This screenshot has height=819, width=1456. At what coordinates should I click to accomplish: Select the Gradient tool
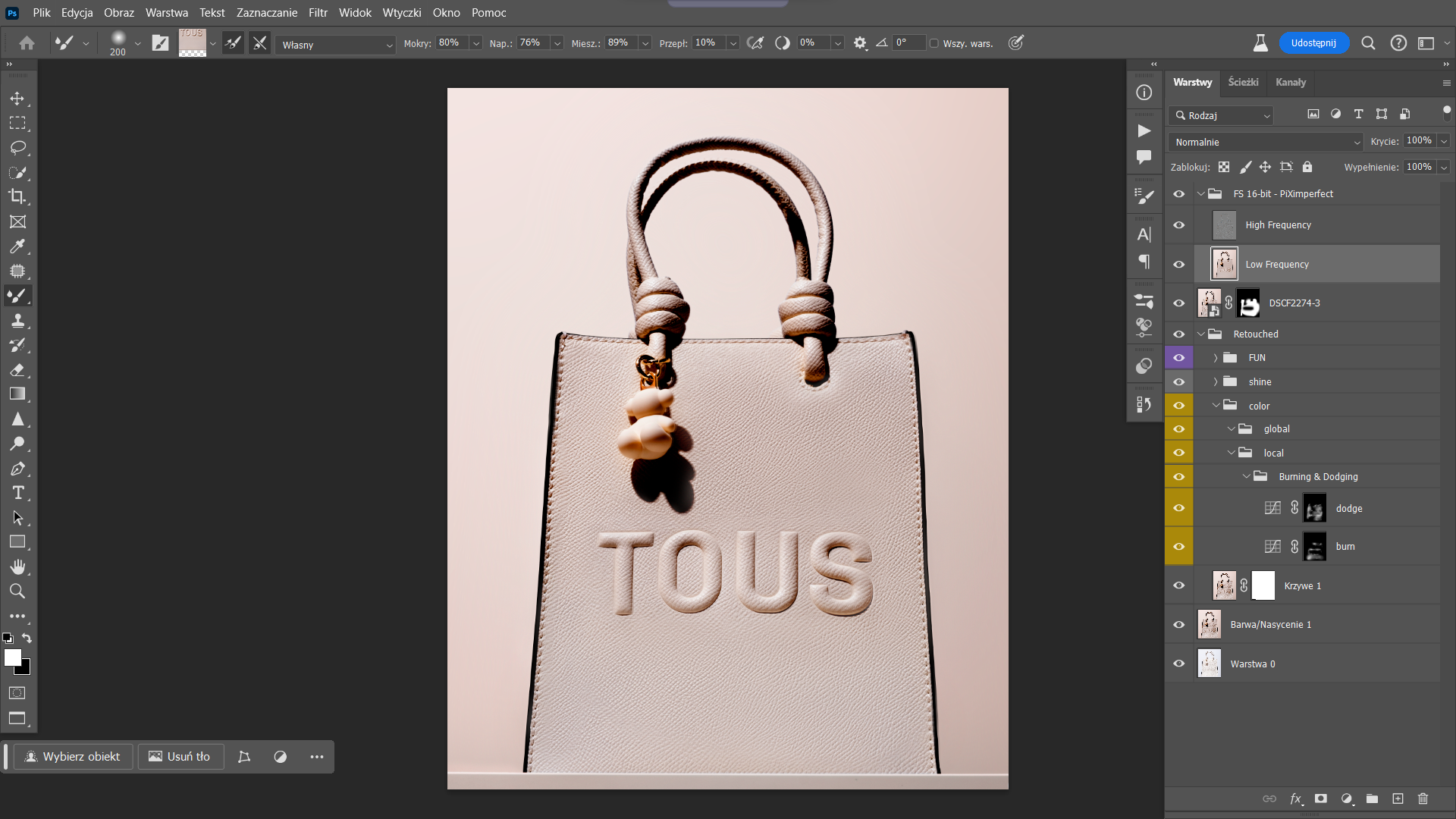point(17,394)
